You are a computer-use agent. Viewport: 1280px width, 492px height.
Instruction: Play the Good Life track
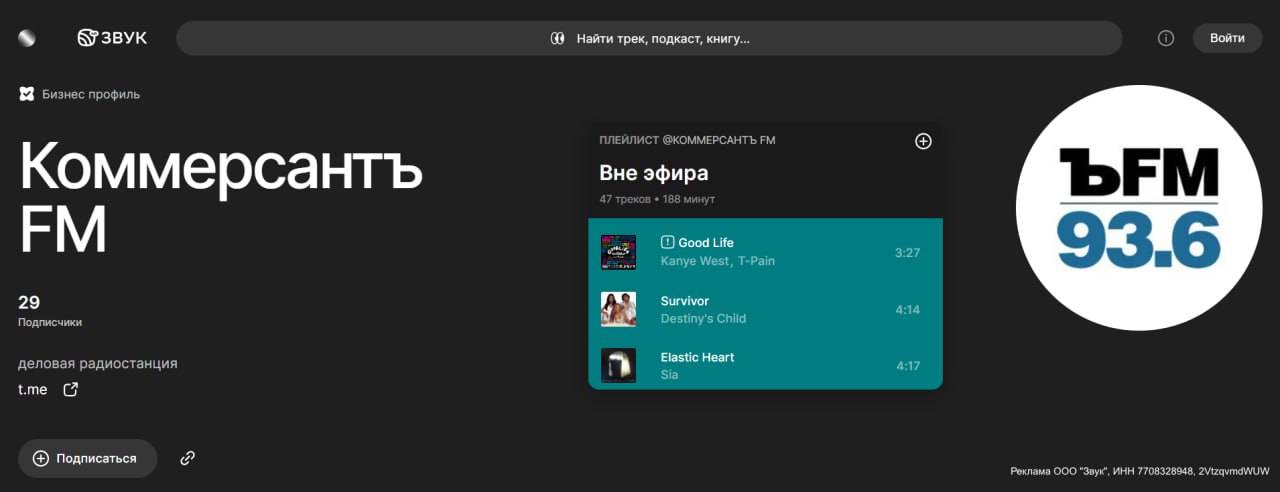[706, 242]
